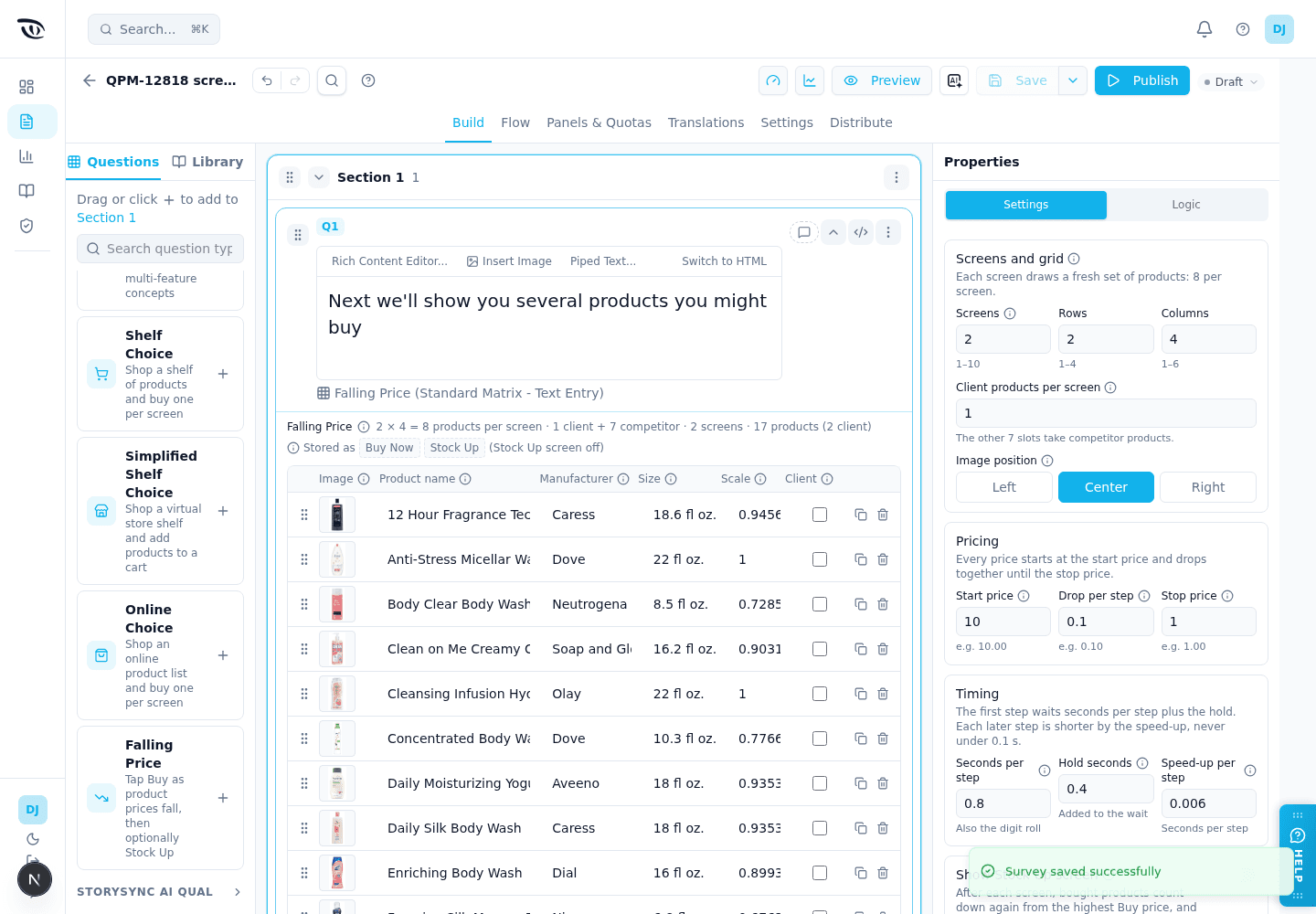1316x914 pixels.
Task: Open Panels & Quotas tab
Action: click(599, 122)
